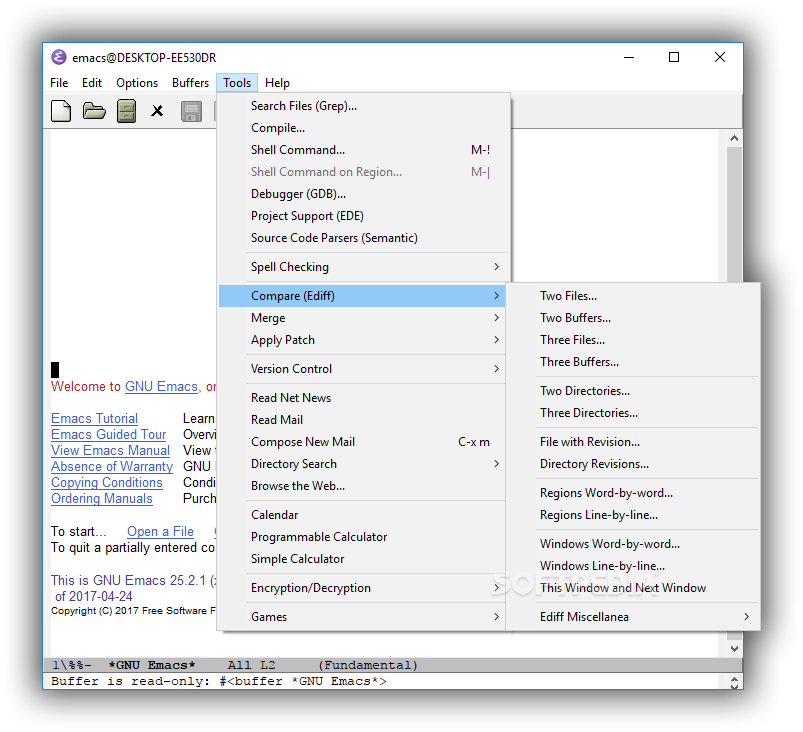This screenshot has width=803, height=732.
Task: Click the scrollbar up arrow
Action: (734, 138)
